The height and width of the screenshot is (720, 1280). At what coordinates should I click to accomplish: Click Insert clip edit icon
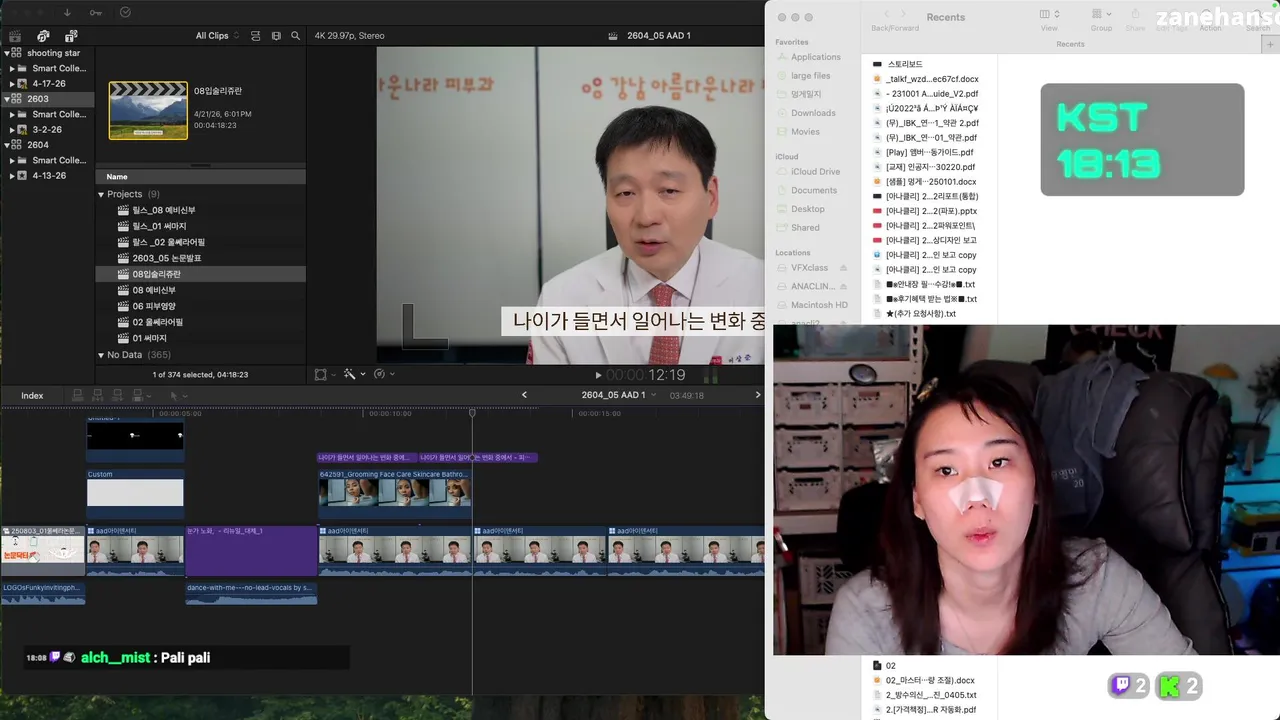pos(98,395)
